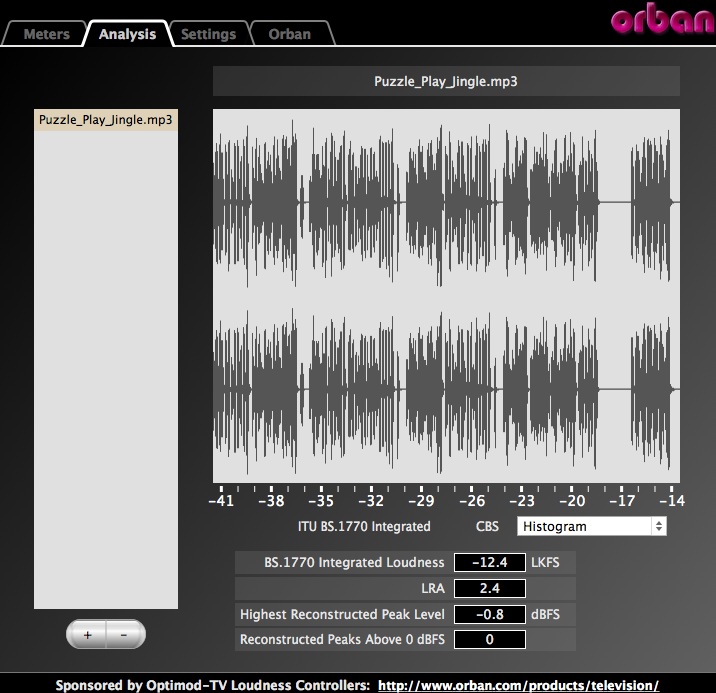Click the Puzzle_Play_Jingle.mp3 title bar above waveform
The height and width of the screenshot is (693, 716).
[446, 82]
